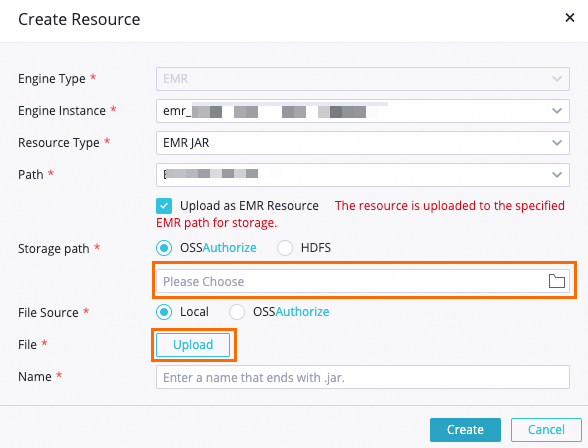
Task: Click the Upload file button
Action: point(193,345)
